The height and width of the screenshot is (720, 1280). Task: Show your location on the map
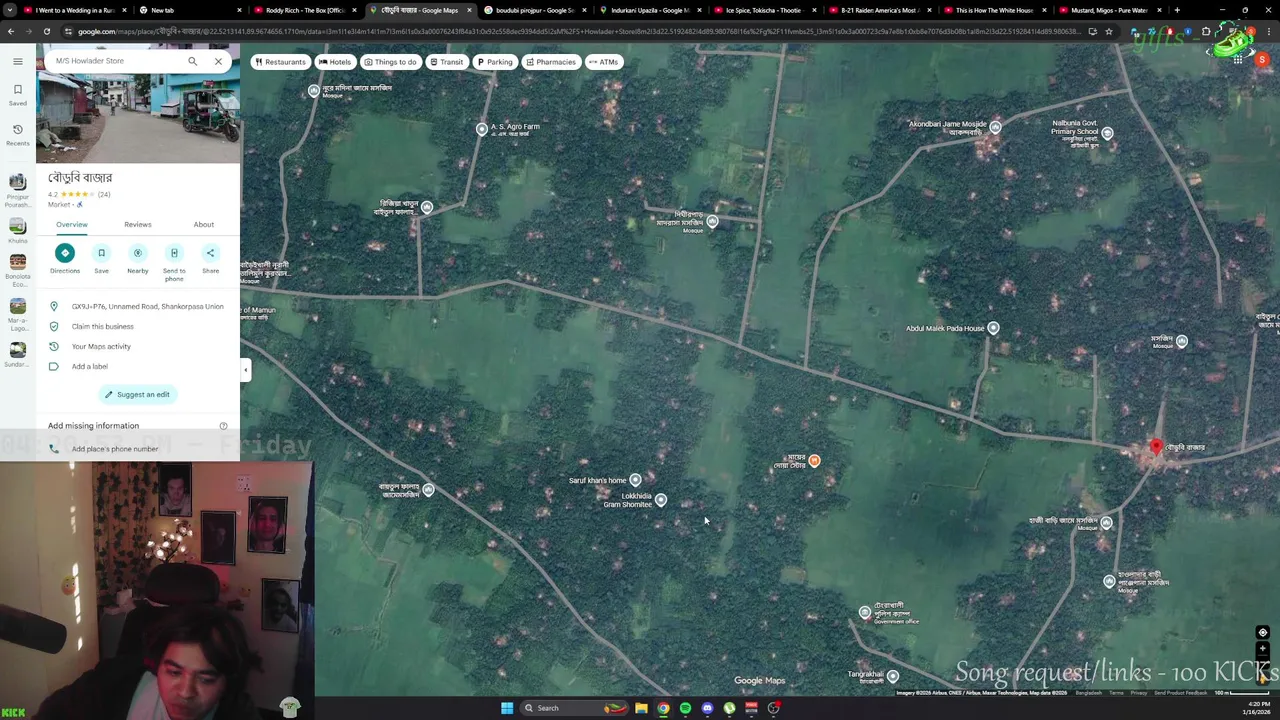1262,632
